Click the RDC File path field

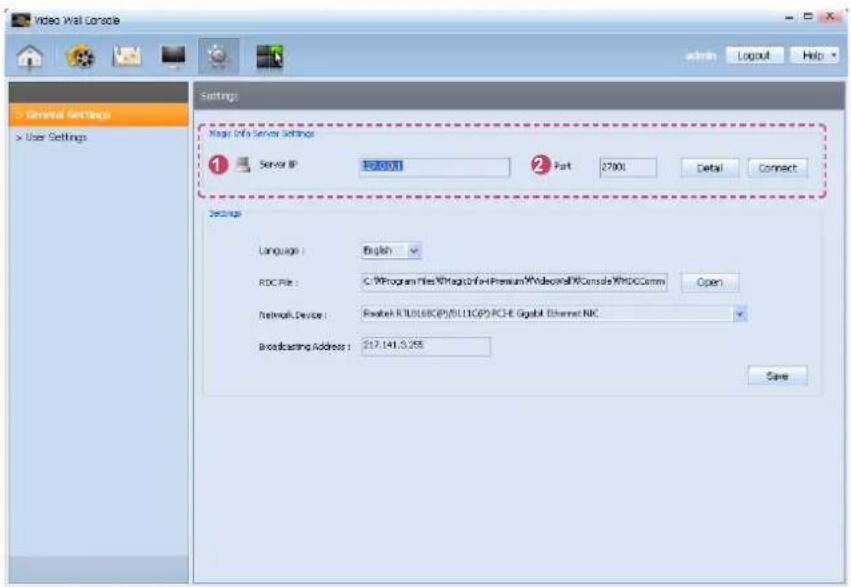pyautogui.click(x=514, y=282)
